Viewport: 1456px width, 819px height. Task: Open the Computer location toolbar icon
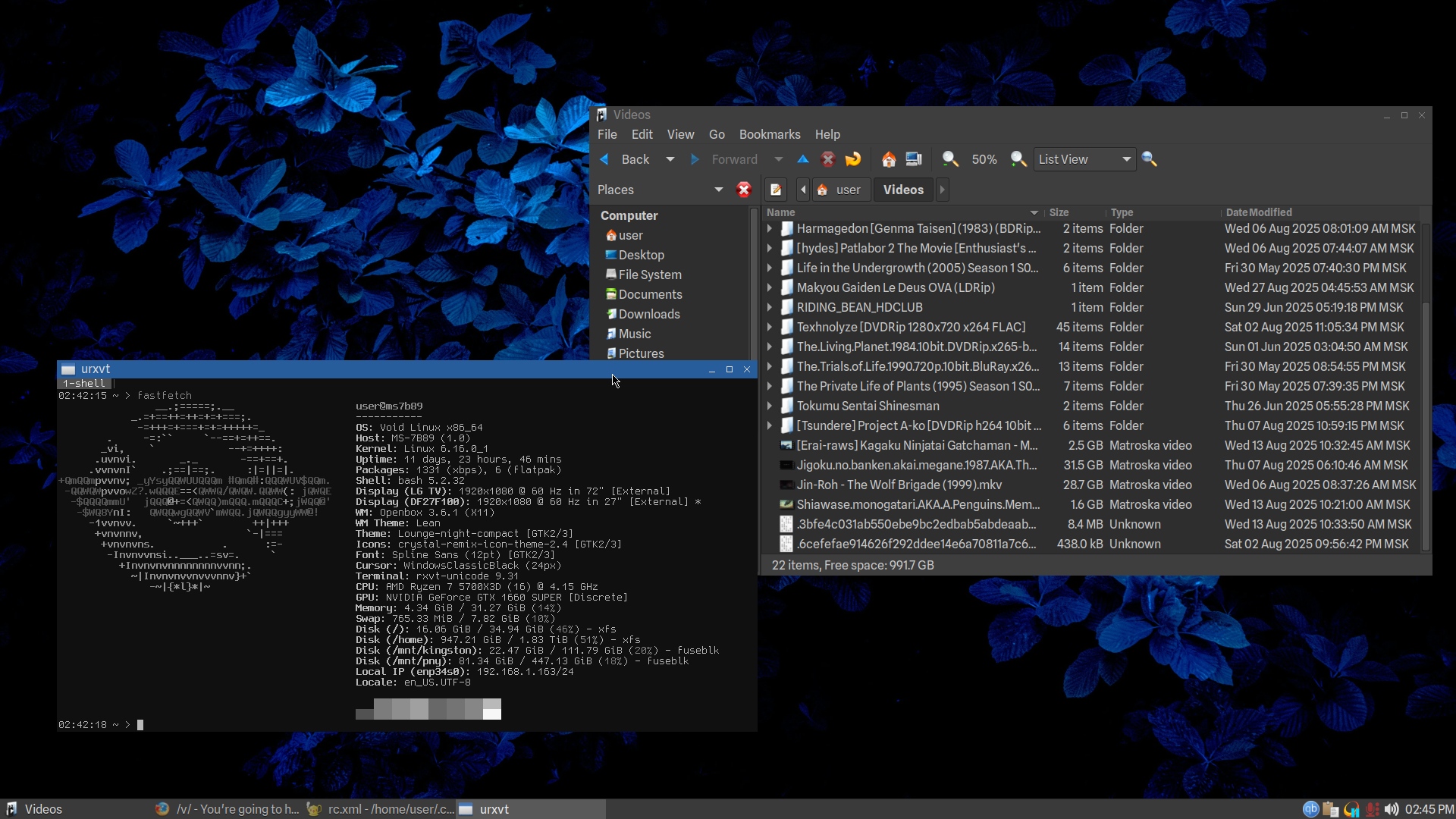point(914,159)
